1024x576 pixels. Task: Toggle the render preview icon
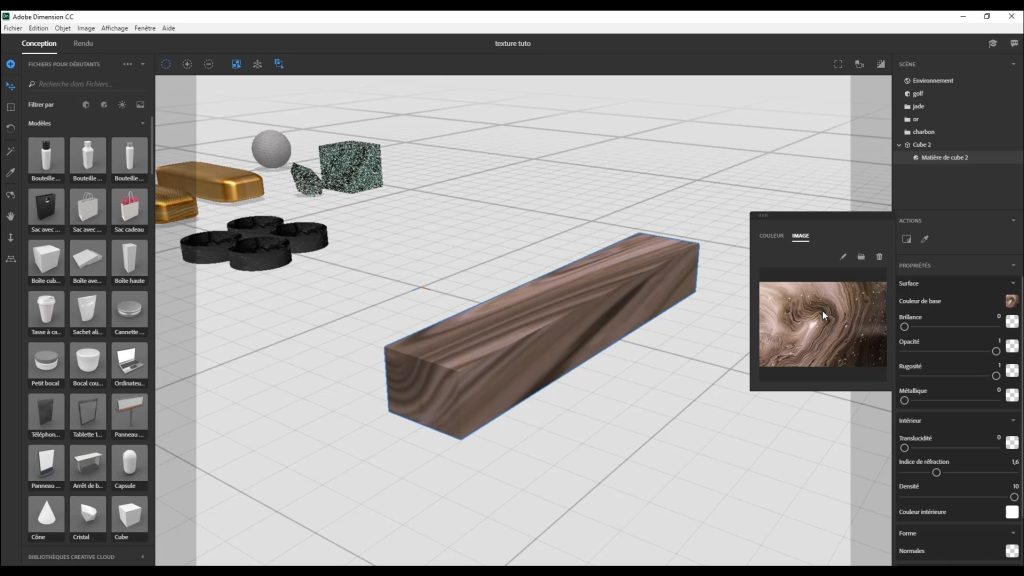pos(881,64)
